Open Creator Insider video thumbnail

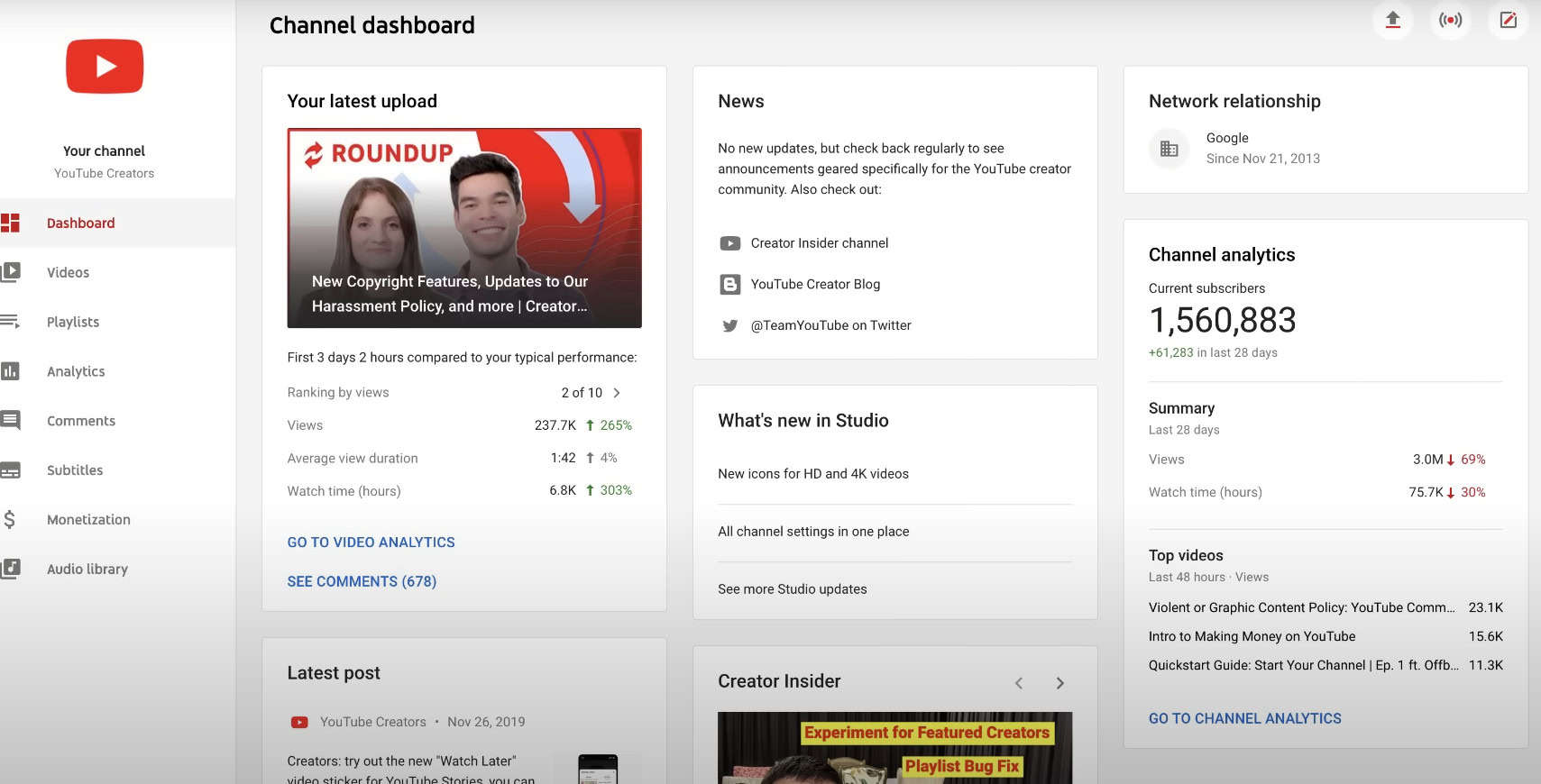(894, 748)
